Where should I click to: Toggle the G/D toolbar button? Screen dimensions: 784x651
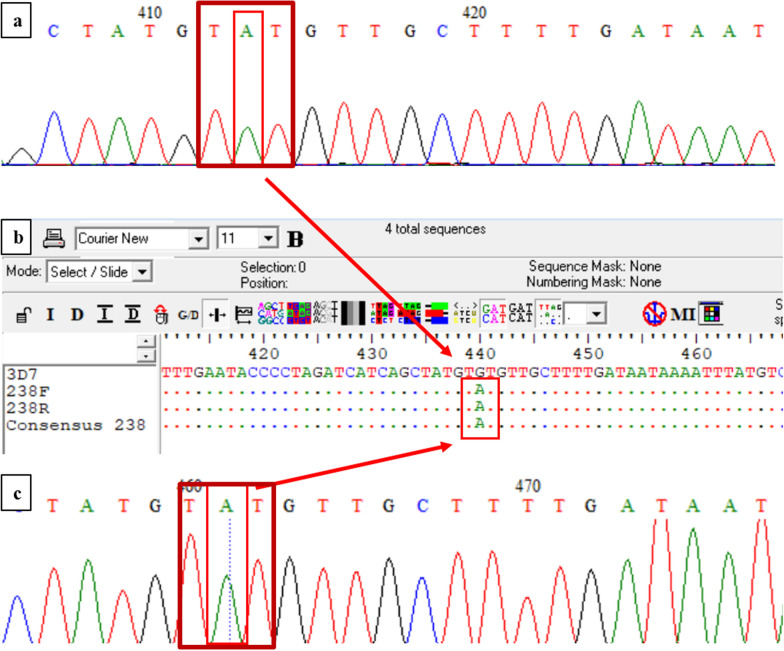pos(187,315)
